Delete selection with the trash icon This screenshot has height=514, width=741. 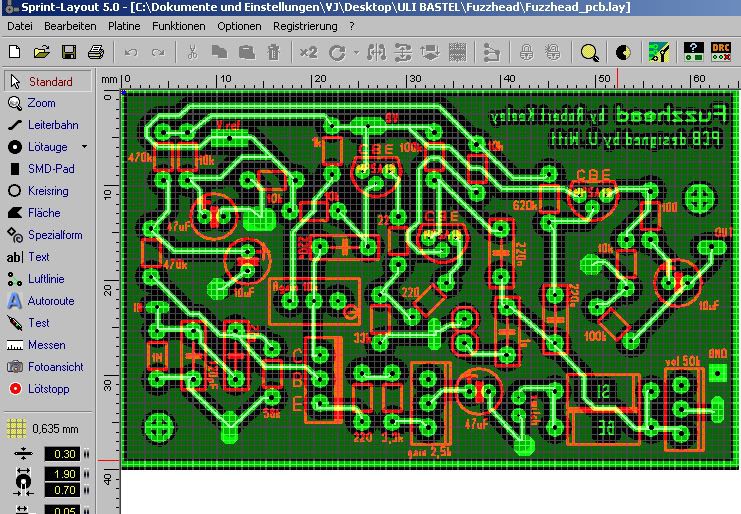pyautogui.click(x=274, y=52)
